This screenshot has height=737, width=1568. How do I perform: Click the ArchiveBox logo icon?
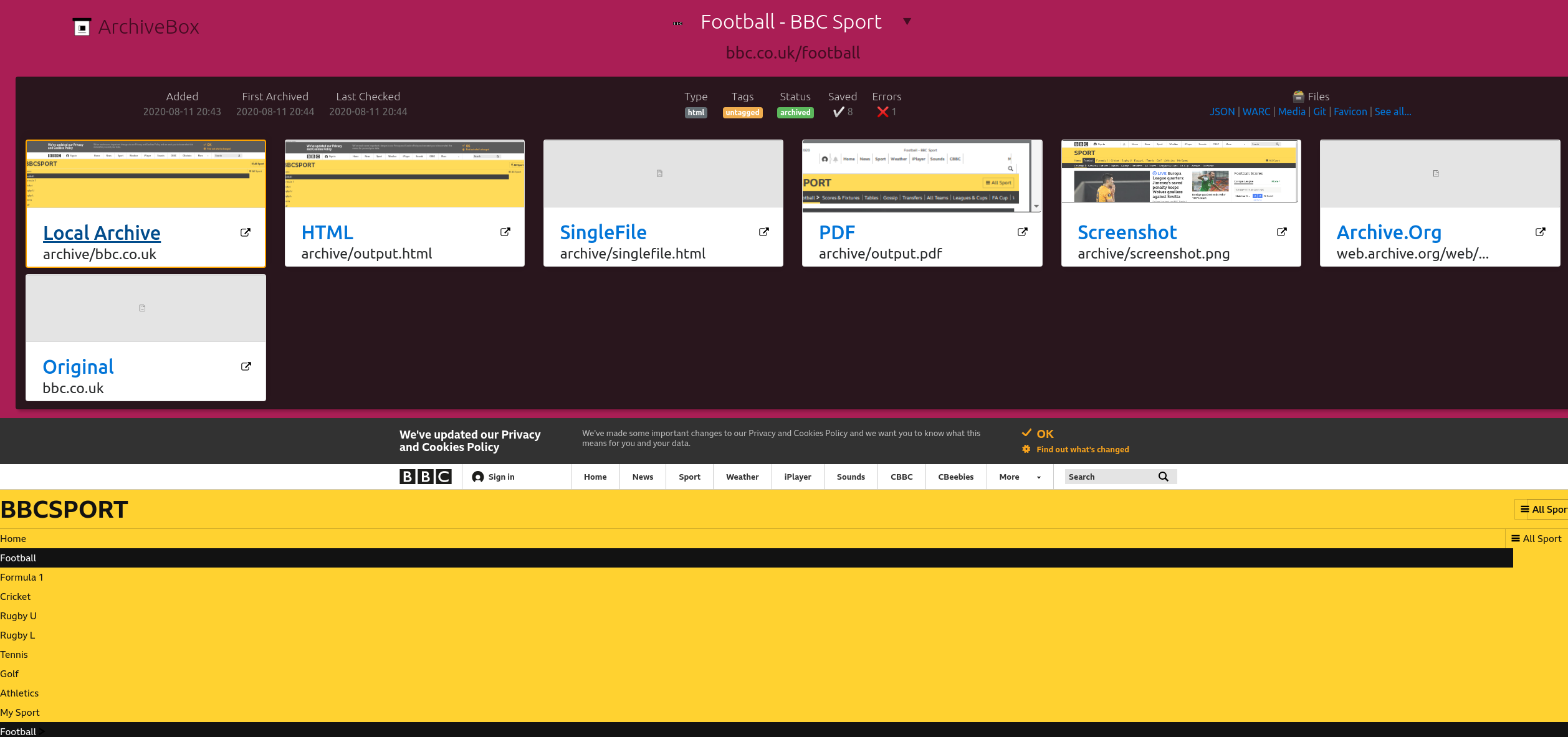(x=82, y=27)
